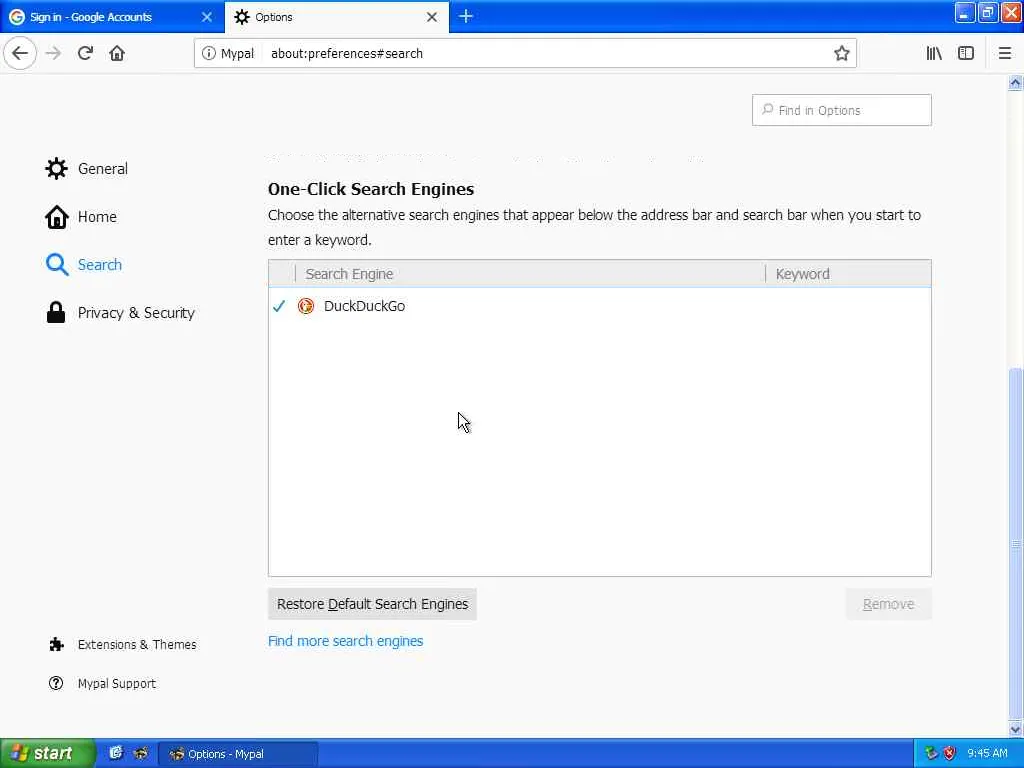The width and height of the screenshot is (1024, 768).
Task: Click the 9:45 AM system clock
Action: point(987,754)
